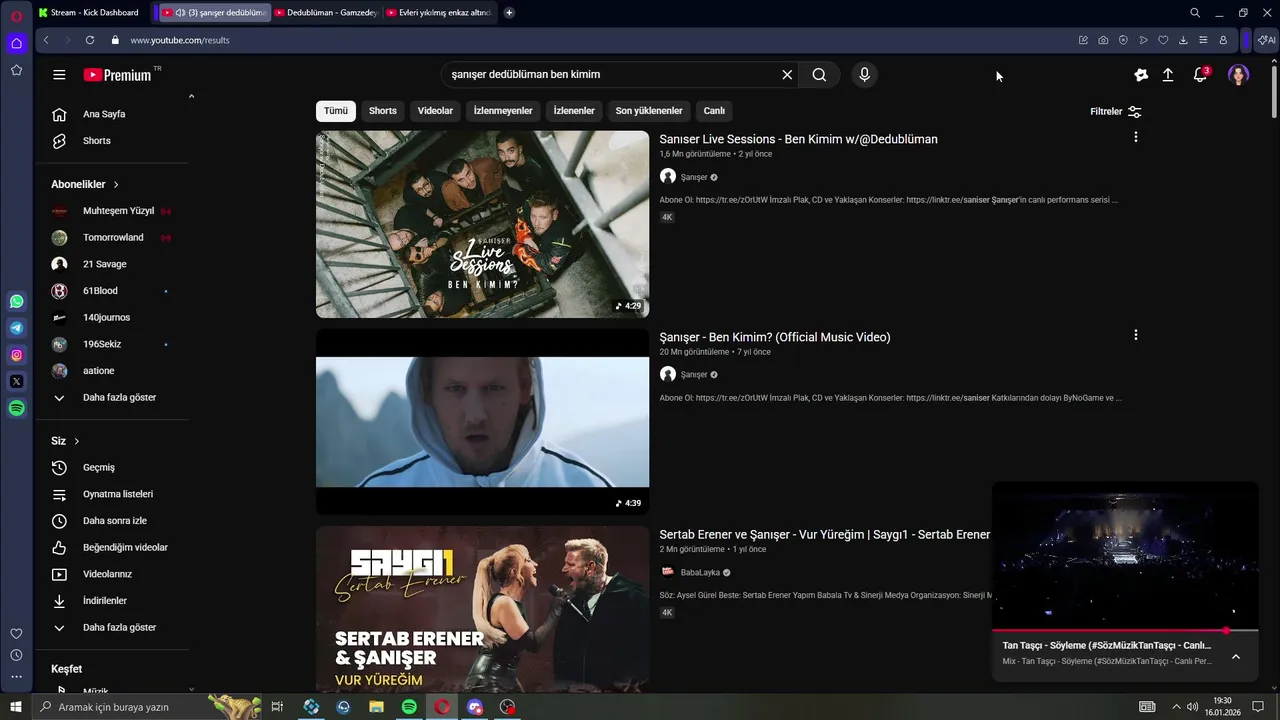Viewport: 1280px width, 720px height.
Task: Click the Opera sidebar heart icon
Action: pos(16,634)
